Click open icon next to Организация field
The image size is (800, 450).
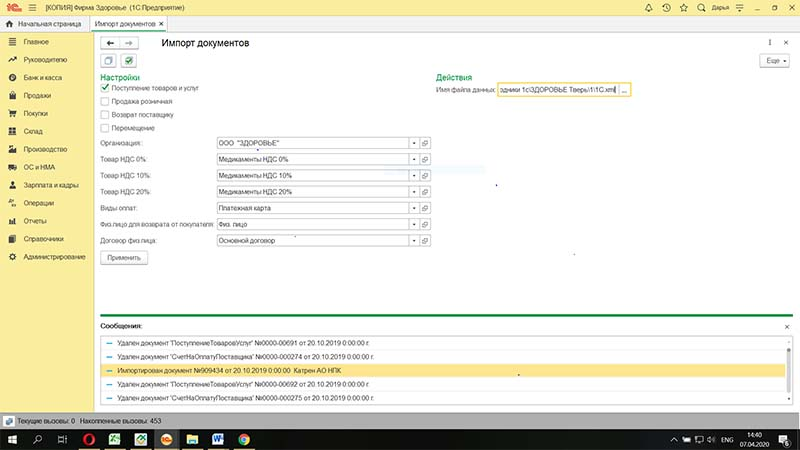click(425, 143)
